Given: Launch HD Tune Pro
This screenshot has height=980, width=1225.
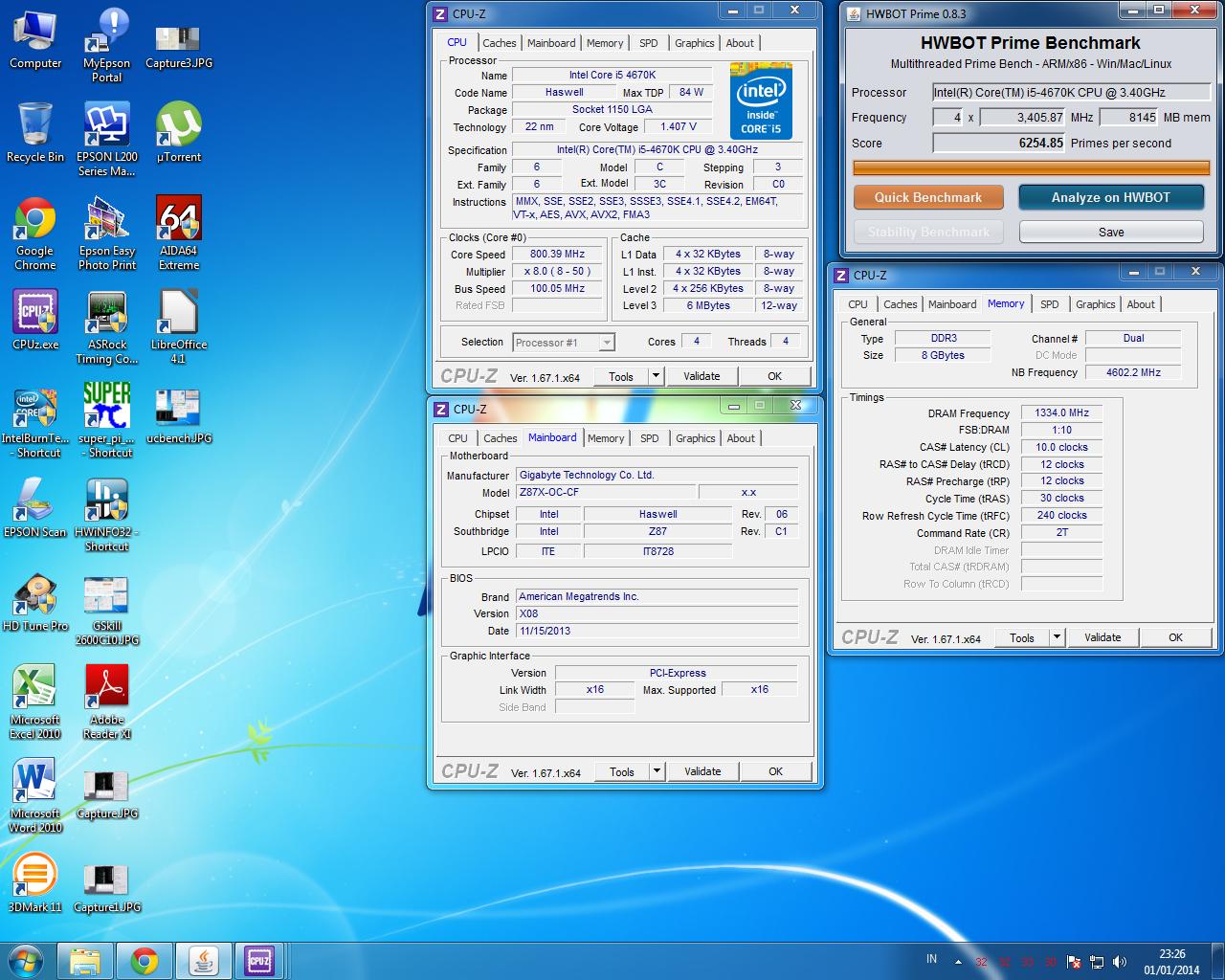Looking at the screenshot, I should [x=35, y=603].
